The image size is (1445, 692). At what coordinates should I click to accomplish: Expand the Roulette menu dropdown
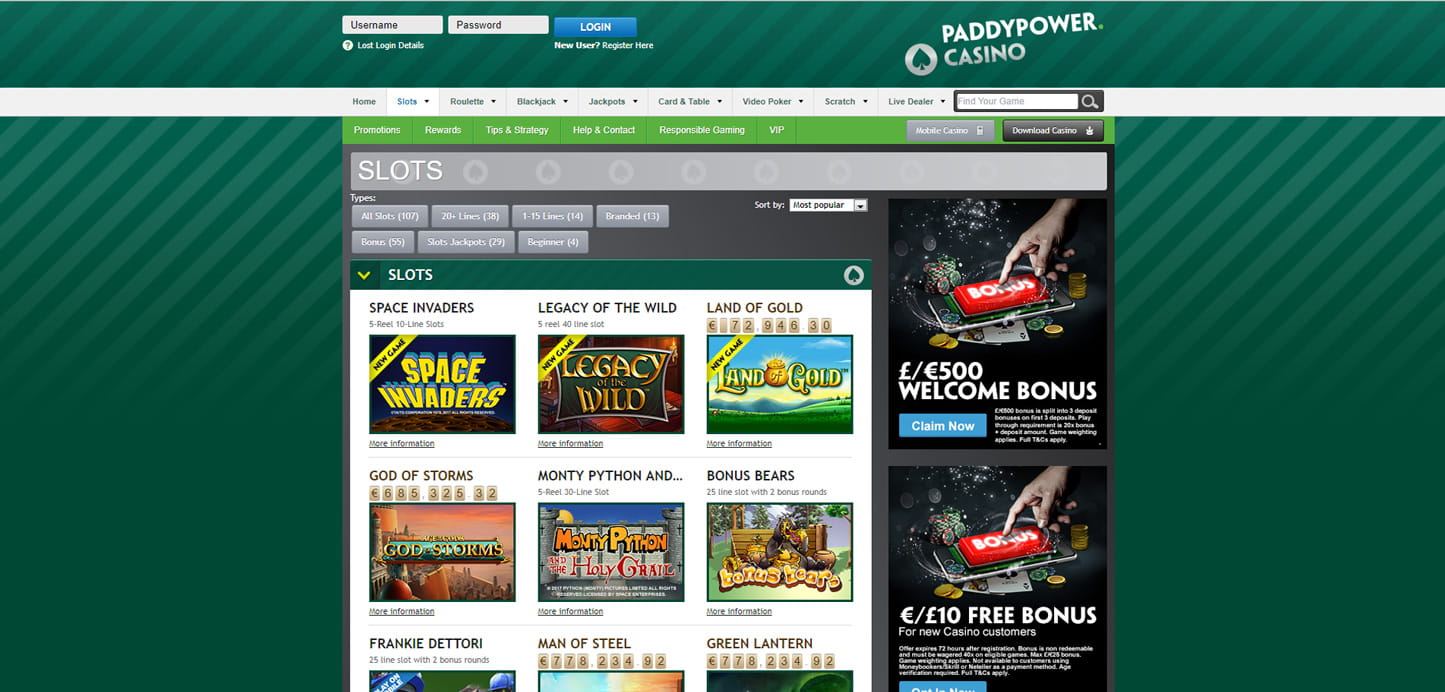[x=493, y=102]
